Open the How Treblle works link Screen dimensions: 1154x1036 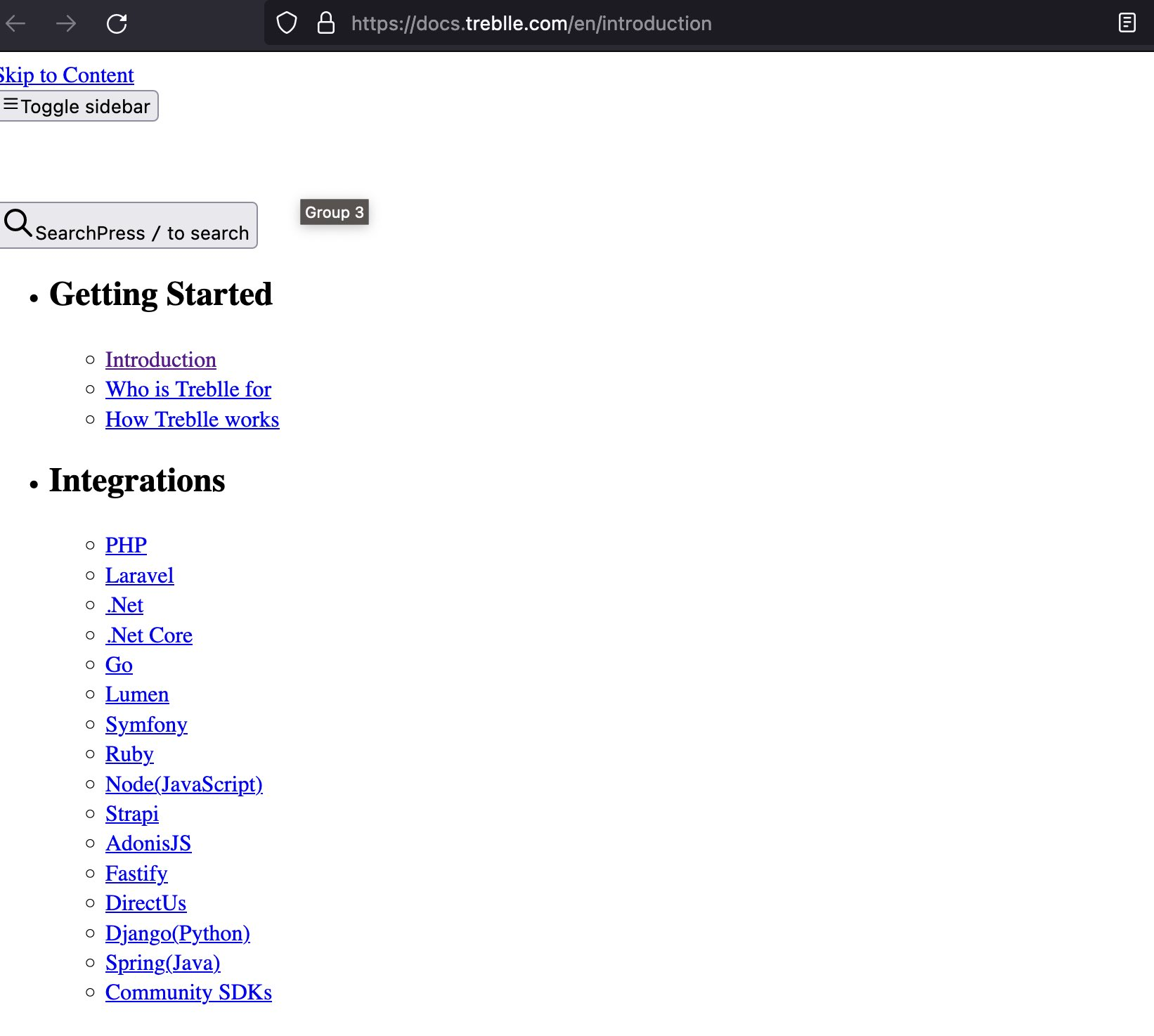click(x=193, y=420)
